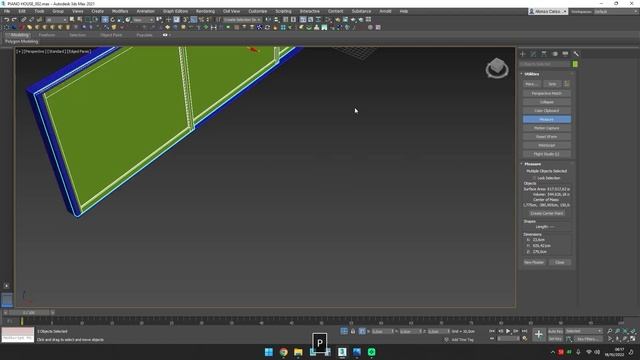Click the Create Center Point button
Viewport: 640px width, 360px height.
547,213
